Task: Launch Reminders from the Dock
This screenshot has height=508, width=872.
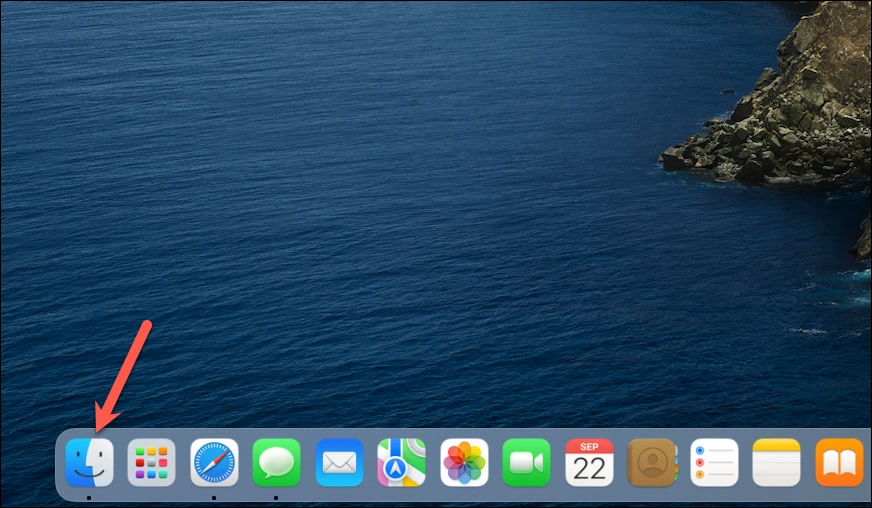Action: [x=715, y=462]
